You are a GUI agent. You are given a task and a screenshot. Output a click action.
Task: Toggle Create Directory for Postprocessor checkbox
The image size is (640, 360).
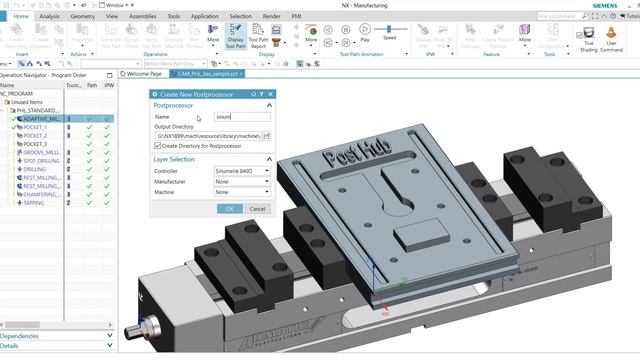(x=158, y=146)
